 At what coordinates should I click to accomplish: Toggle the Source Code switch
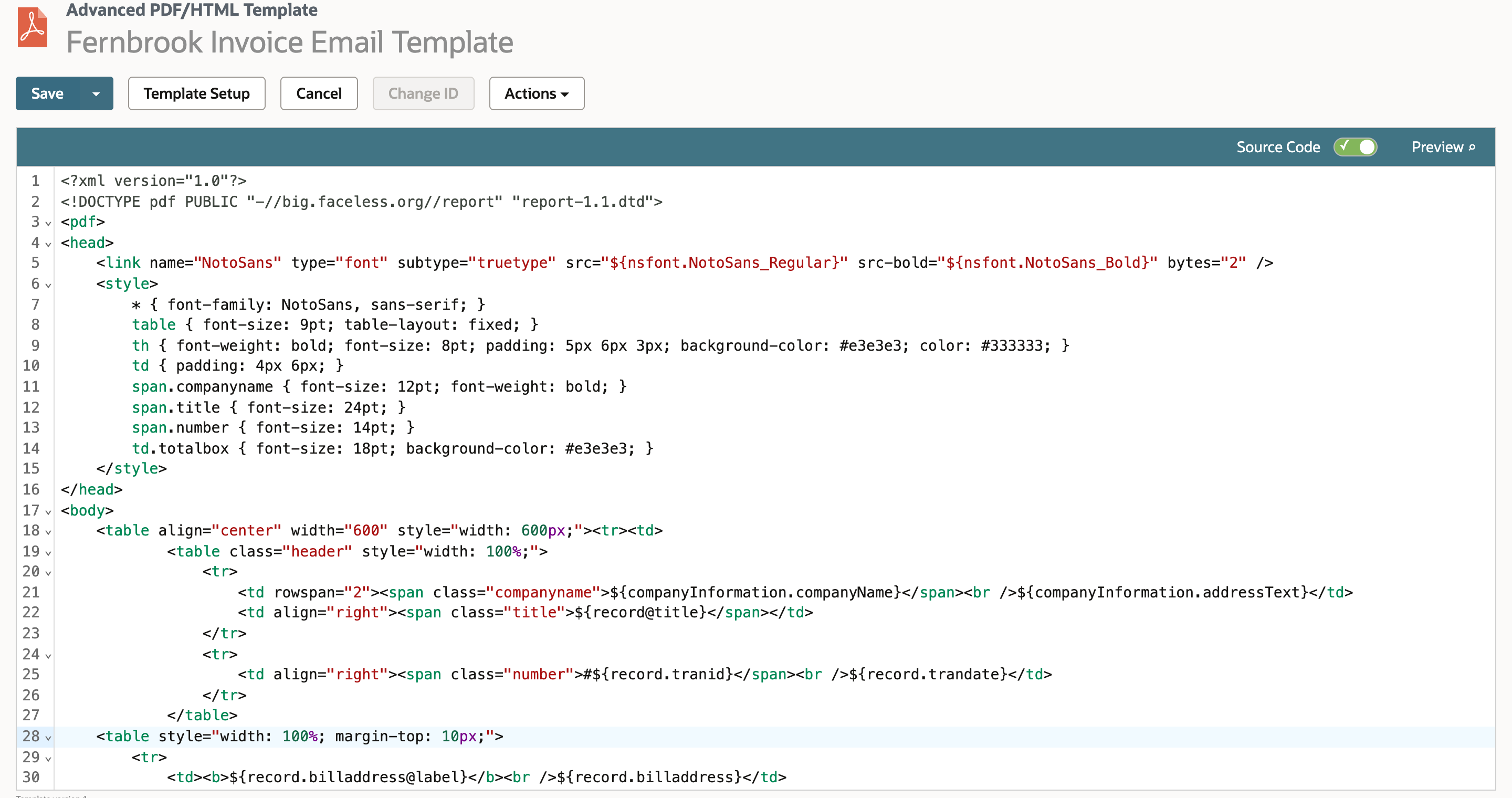(x=1354, y=146)
